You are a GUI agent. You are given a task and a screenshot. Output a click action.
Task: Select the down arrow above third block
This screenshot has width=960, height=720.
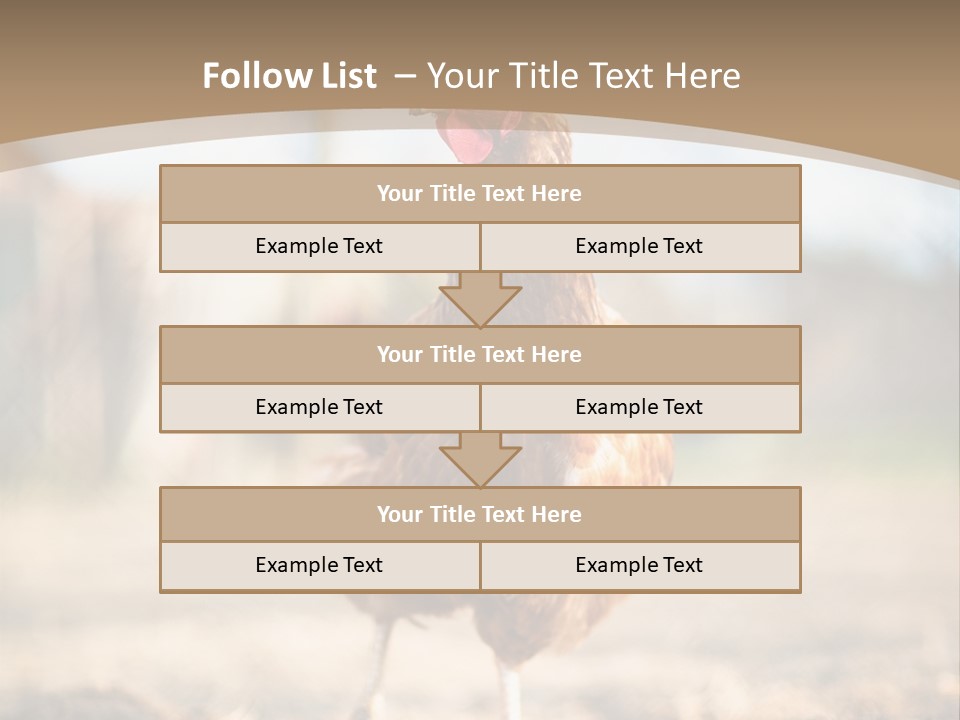(x=481, y=460)
